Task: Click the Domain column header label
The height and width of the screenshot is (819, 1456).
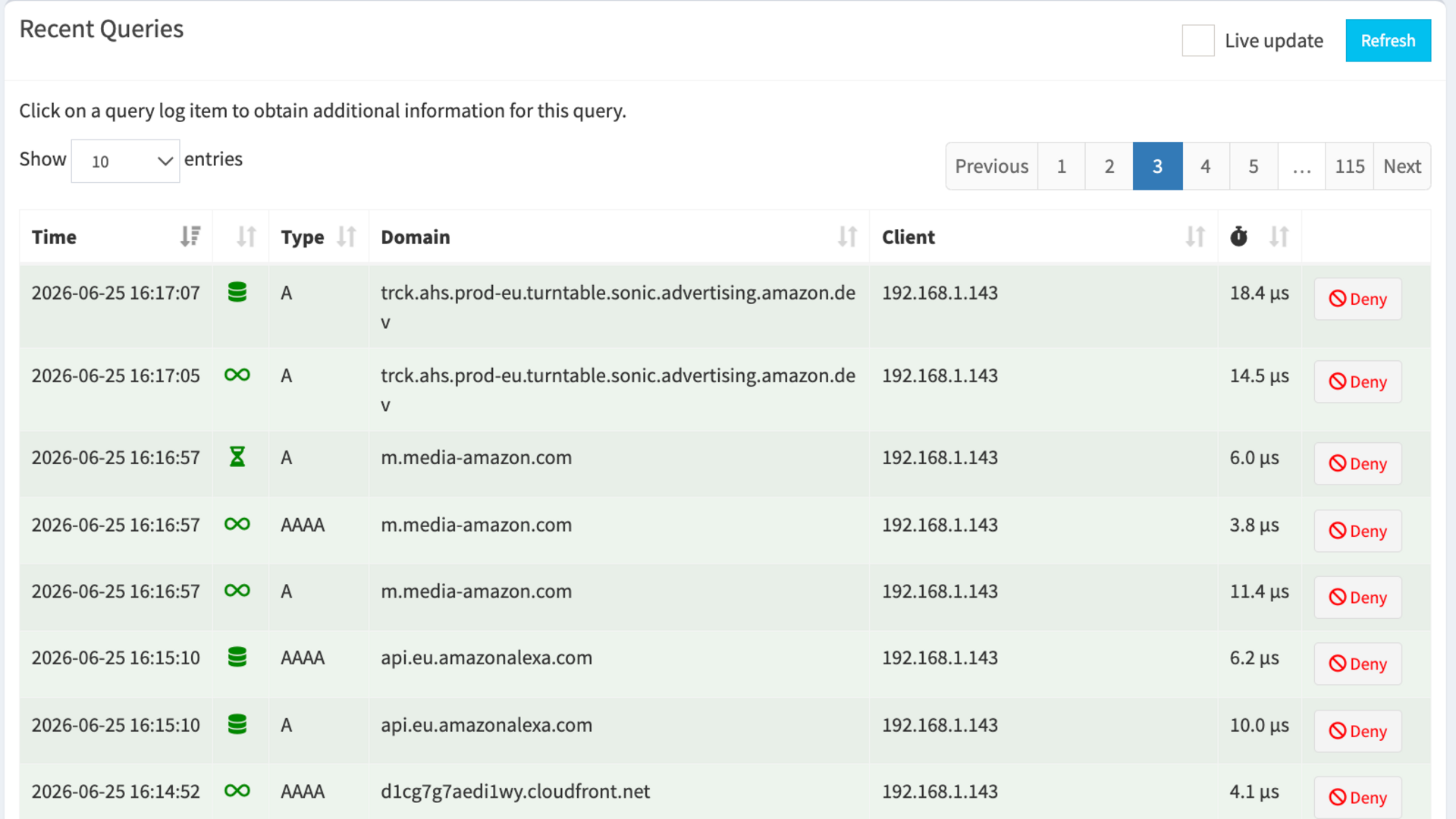Action: tap(415, 237)
